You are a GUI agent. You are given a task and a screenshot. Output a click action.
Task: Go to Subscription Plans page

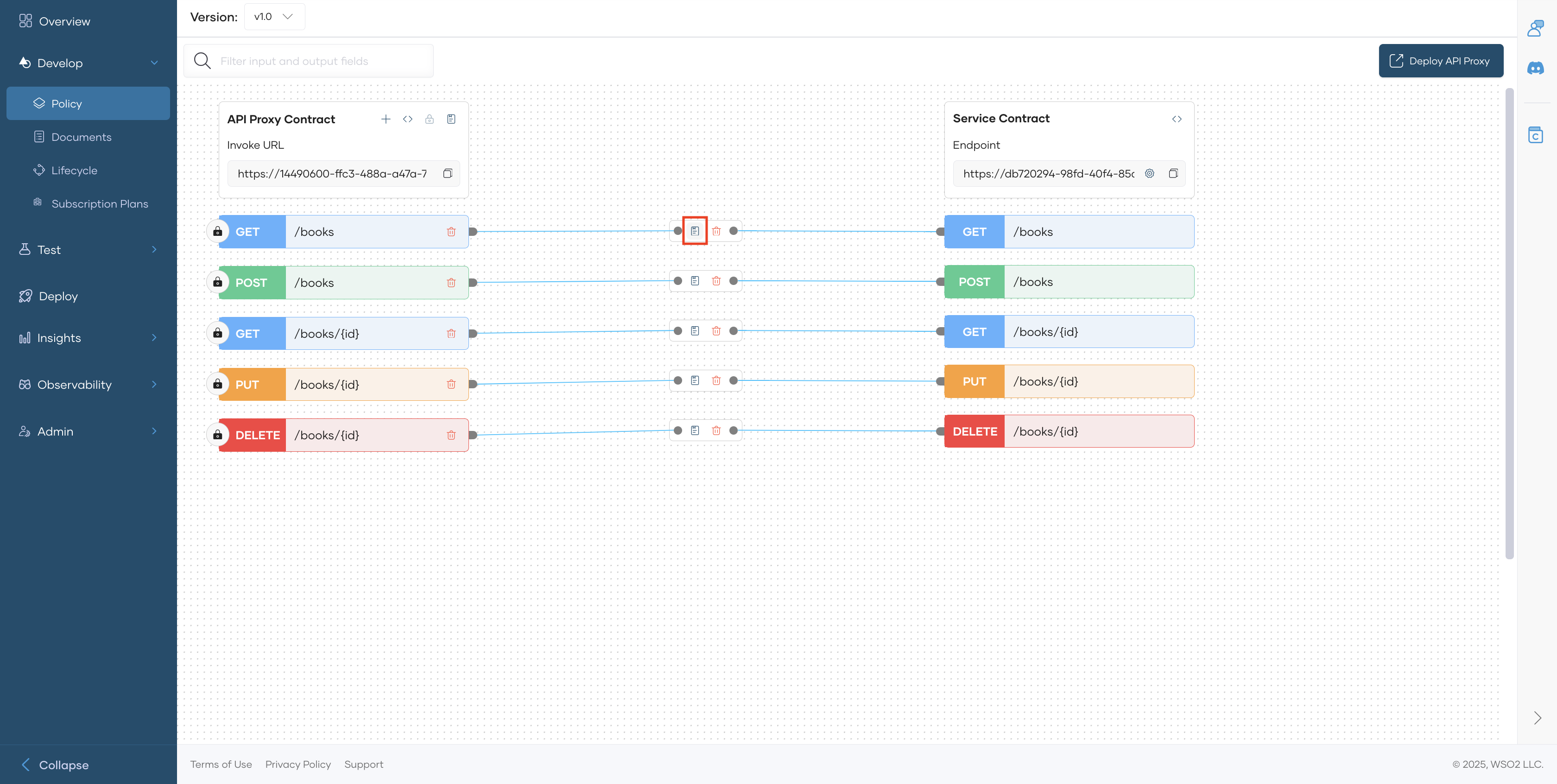(x=99, y=204)
